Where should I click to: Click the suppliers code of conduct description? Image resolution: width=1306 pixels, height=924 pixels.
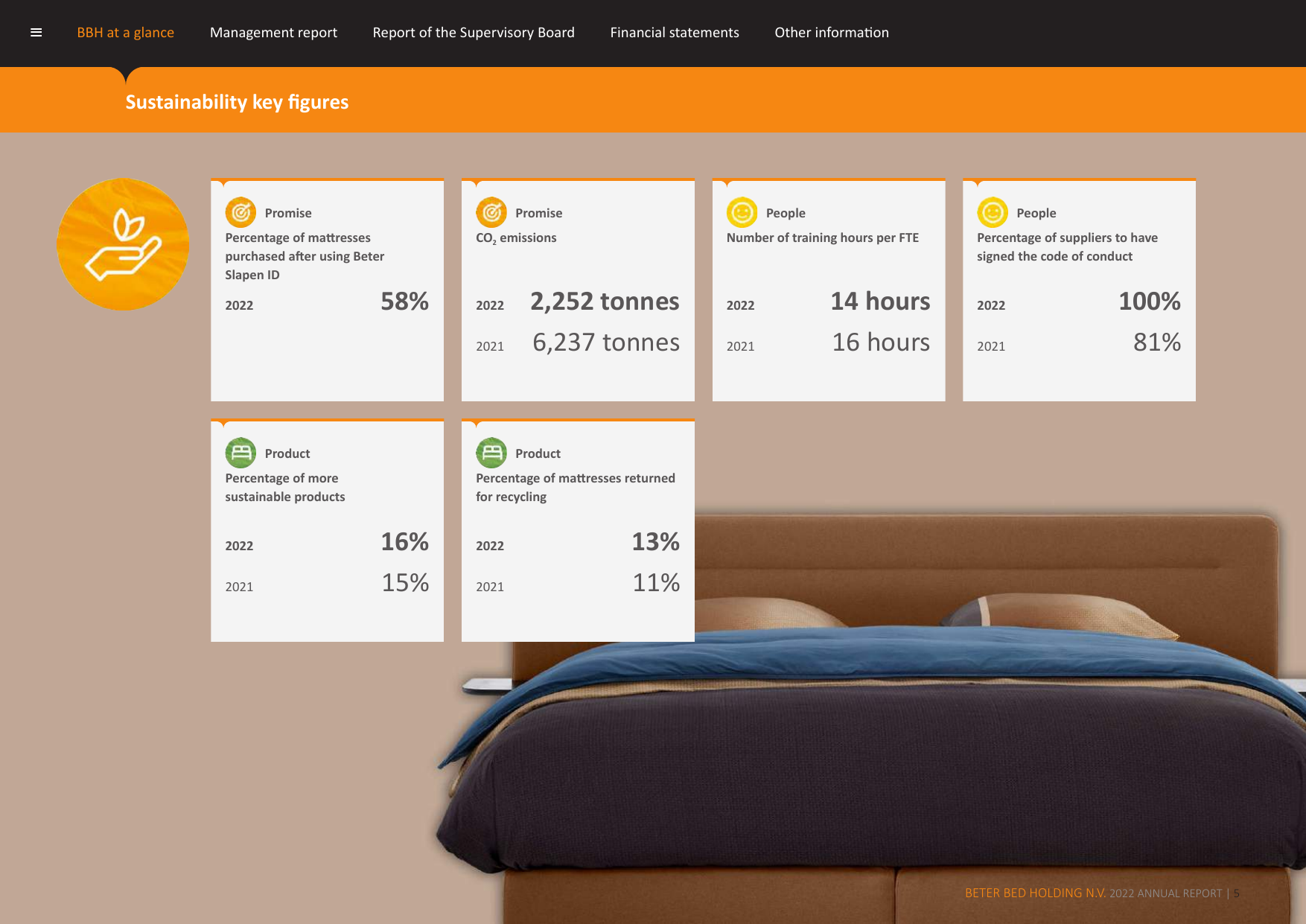coord(1067,246)
